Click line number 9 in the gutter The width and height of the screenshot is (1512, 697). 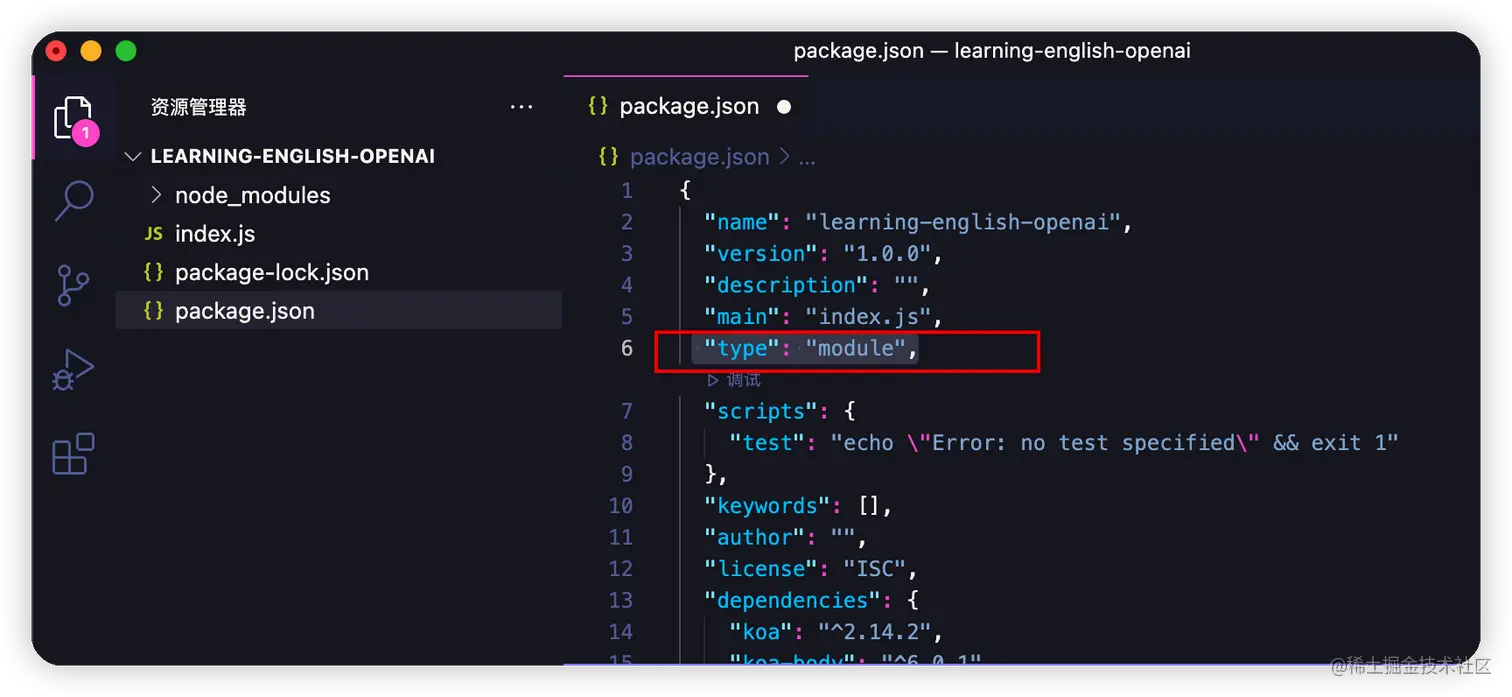[x=627, y=474]
